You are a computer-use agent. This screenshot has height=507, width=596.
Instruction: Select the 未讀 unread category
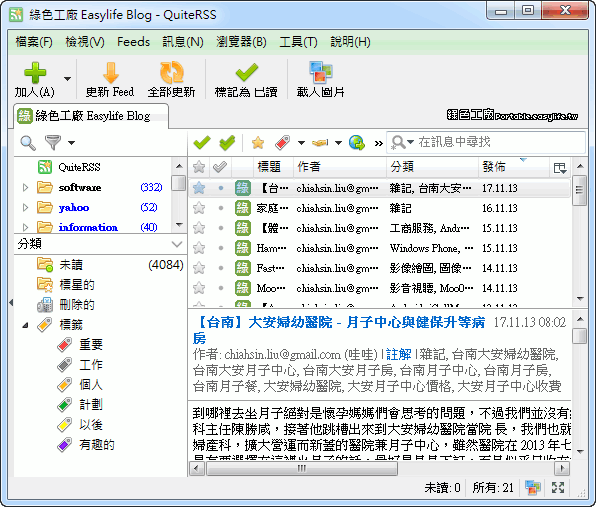click(71, 265)
